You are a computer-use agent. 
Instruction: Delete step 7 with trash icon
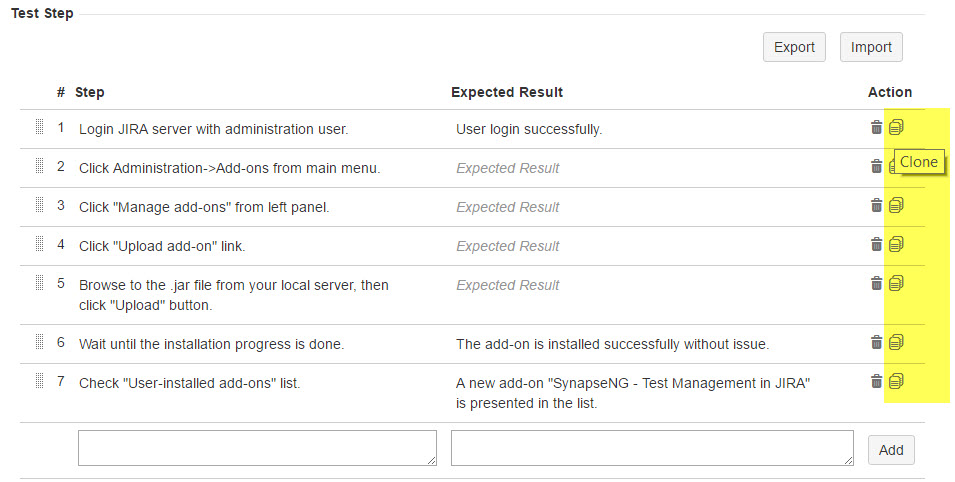pos(877,381)
